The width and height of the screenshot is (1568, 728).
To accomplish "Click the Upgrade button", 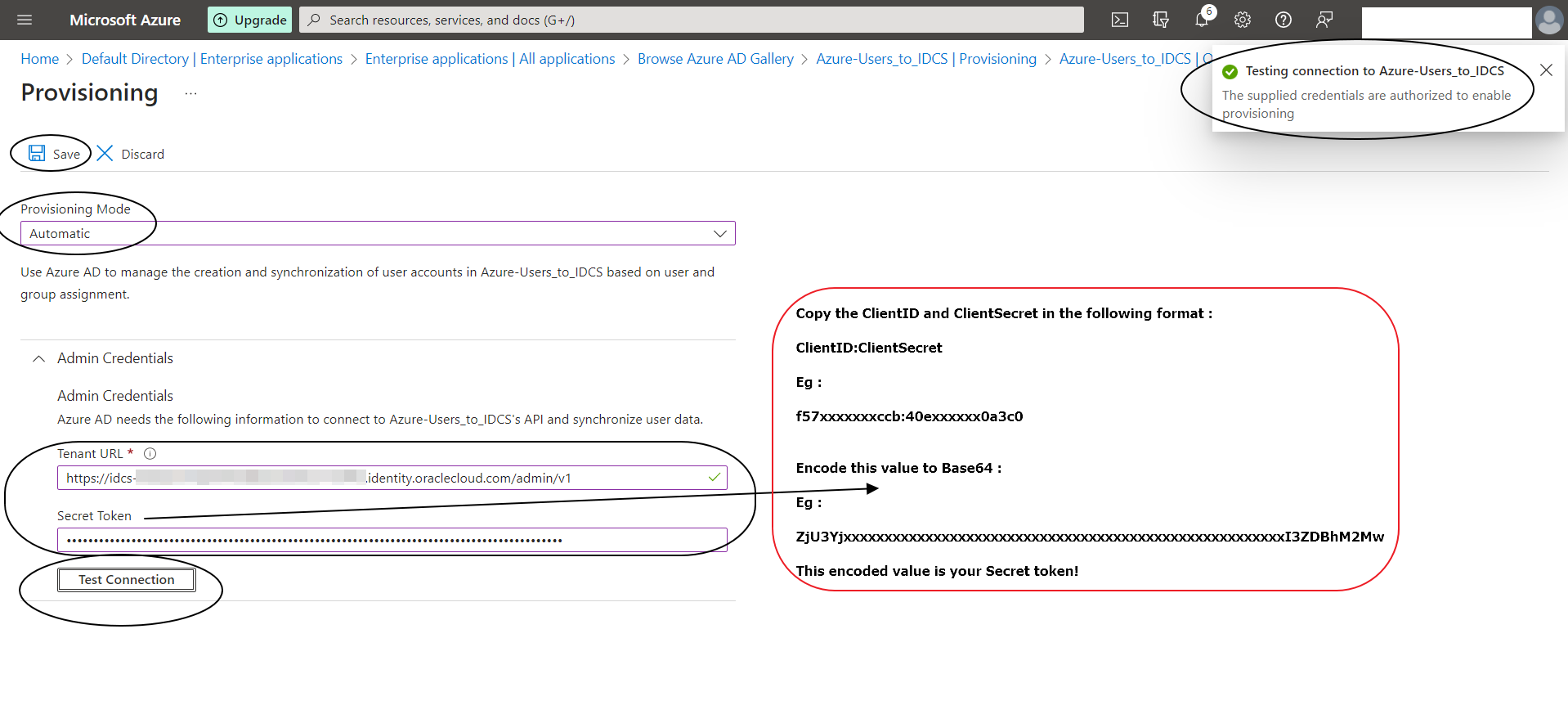I will coord(249,20).
